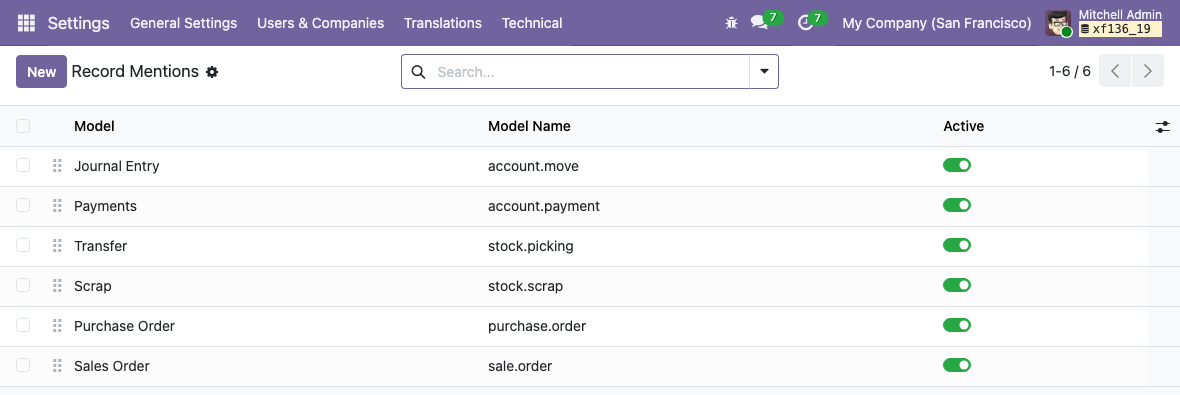
Task: Select the Journal Entry row checkbox
Action: pos(23,166)
